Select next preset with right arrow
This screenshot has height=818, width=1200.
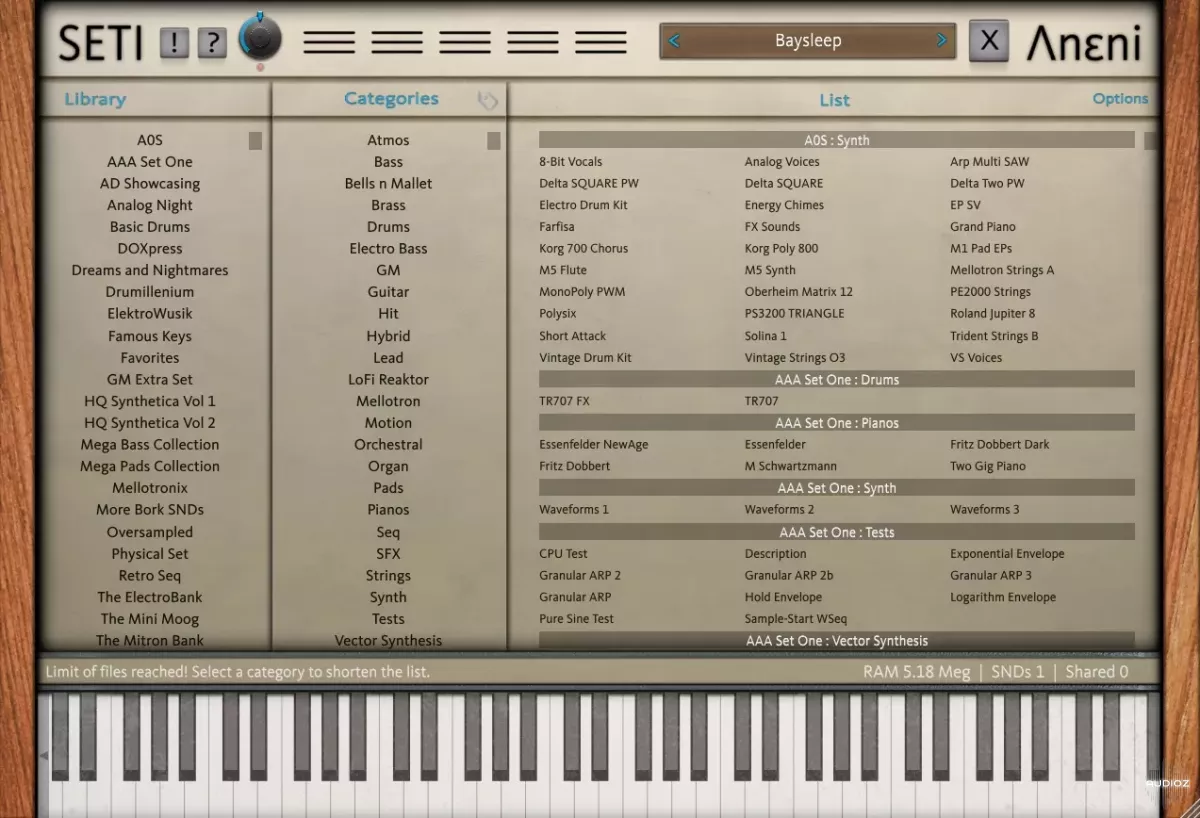click(941, 41)
